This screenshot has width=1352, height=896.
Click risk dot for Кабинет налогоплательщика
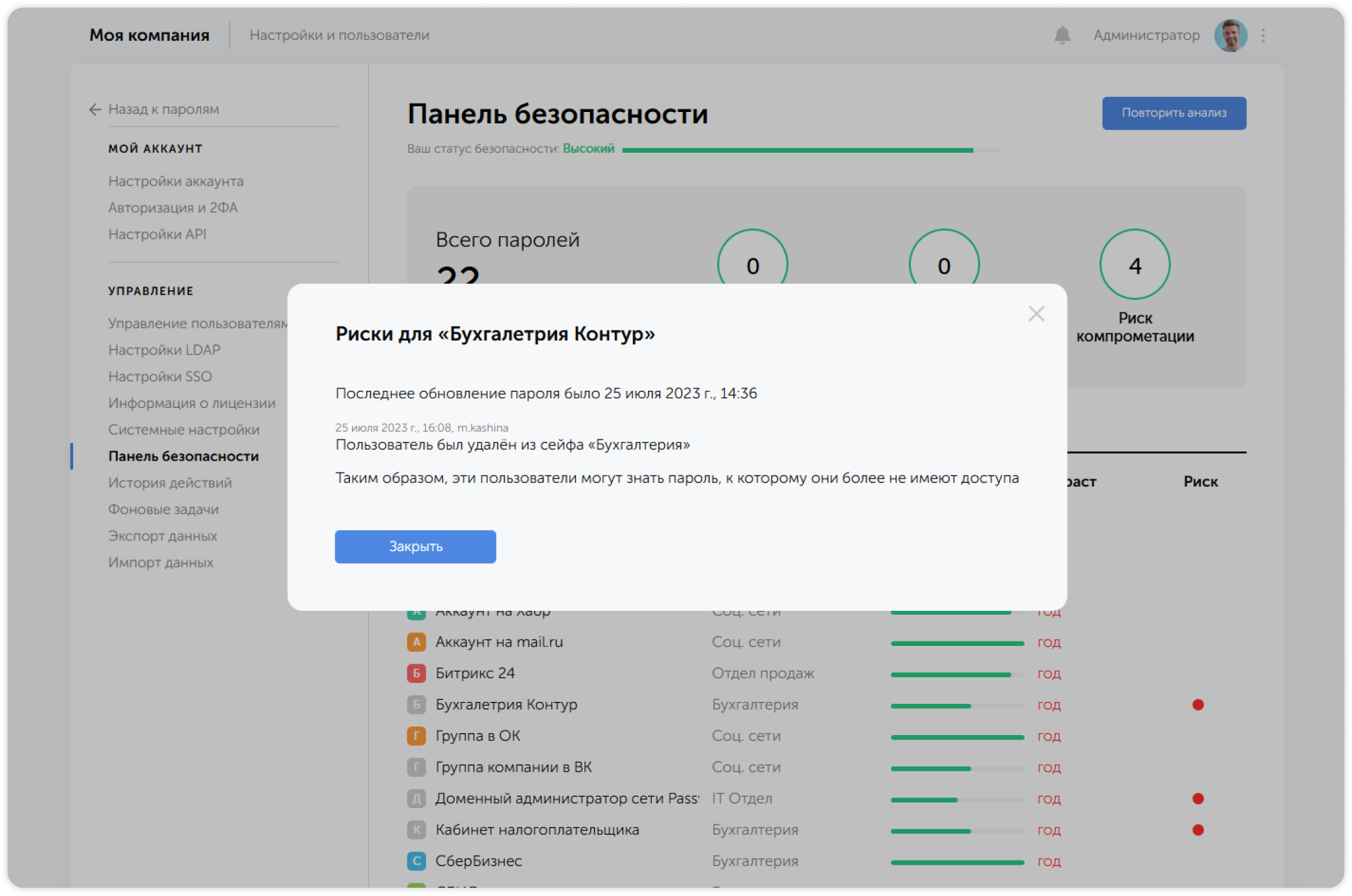click(x=1198, y=830)
